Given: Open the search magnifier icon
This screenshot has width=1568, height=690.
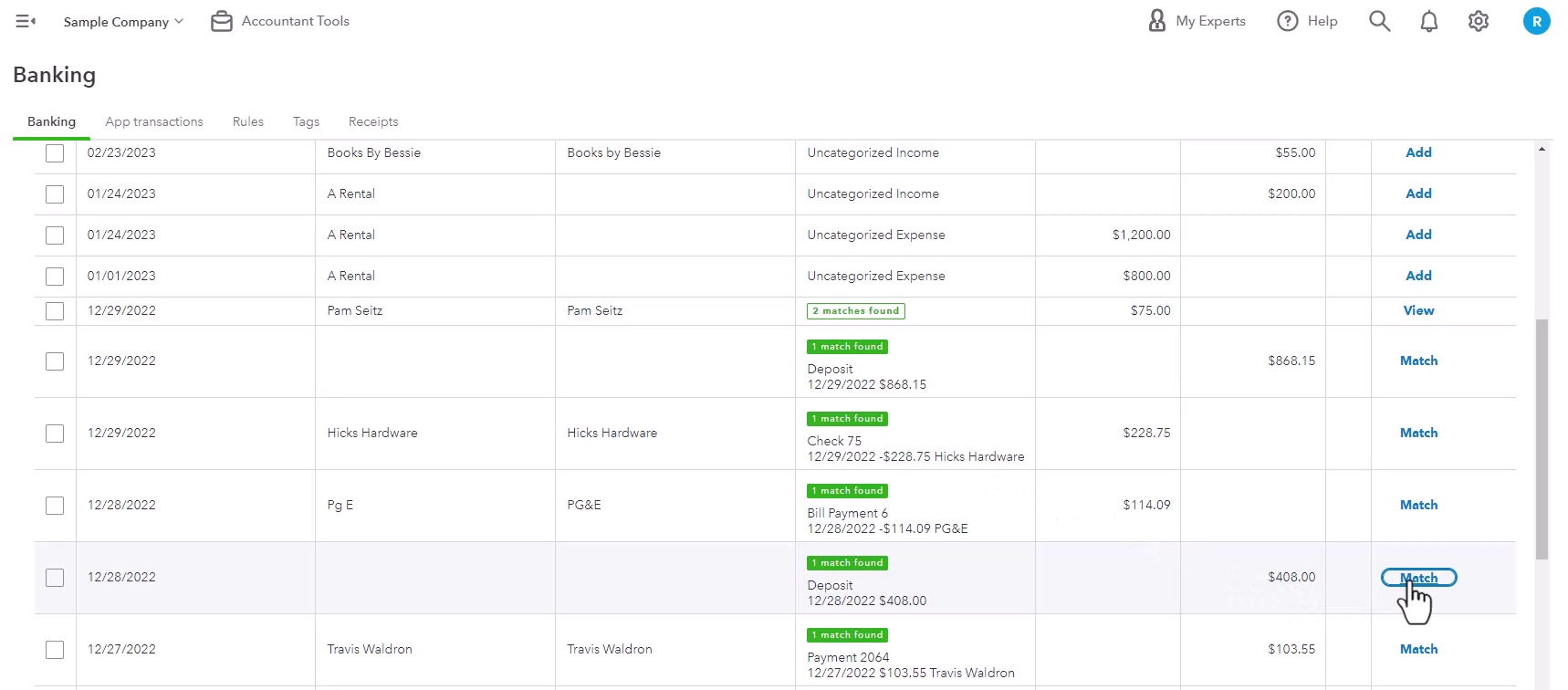Looking at the screenshot, I should point(1379,21).
